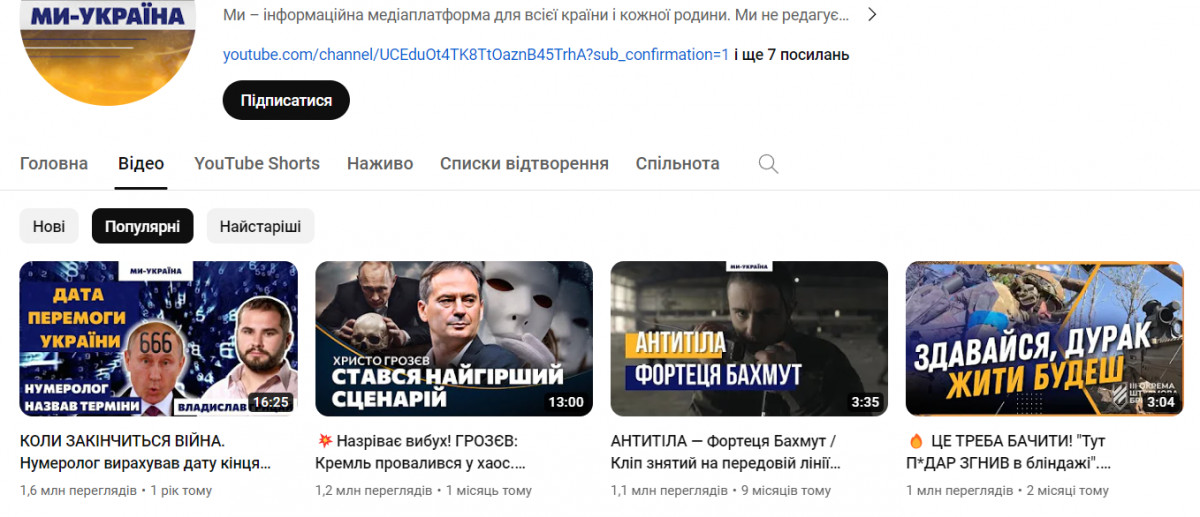Open the YouTube Shorts tab
Viewport: 1200px width, 517px height.
(x=257, y=164)
